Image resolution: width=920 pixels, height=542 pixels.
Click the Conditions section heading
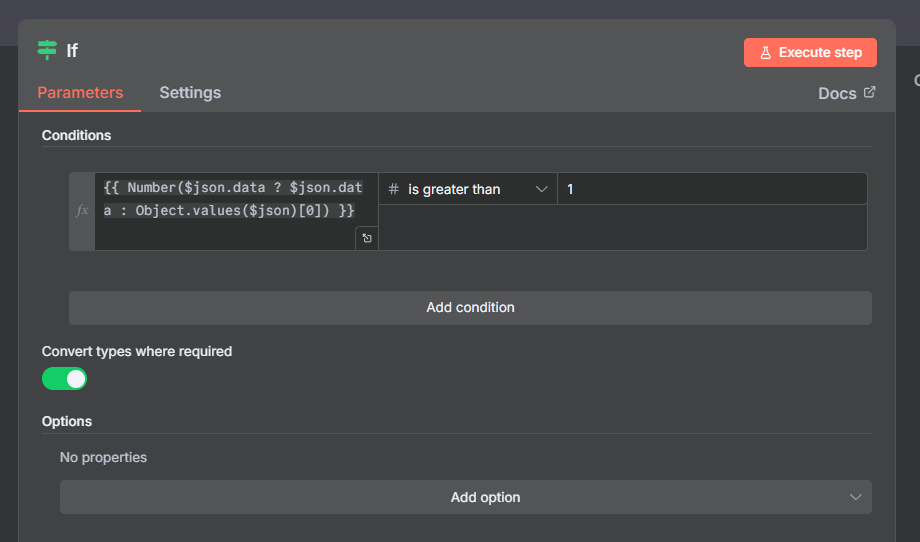click(77, 135)
